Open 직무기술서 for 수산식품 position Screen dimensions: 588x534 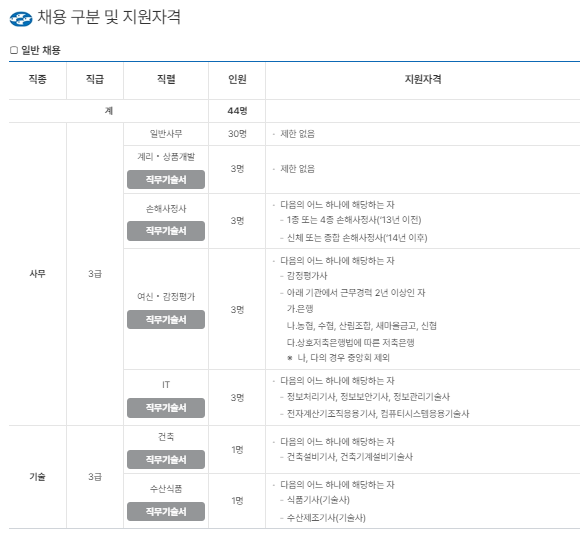[166, 512]
